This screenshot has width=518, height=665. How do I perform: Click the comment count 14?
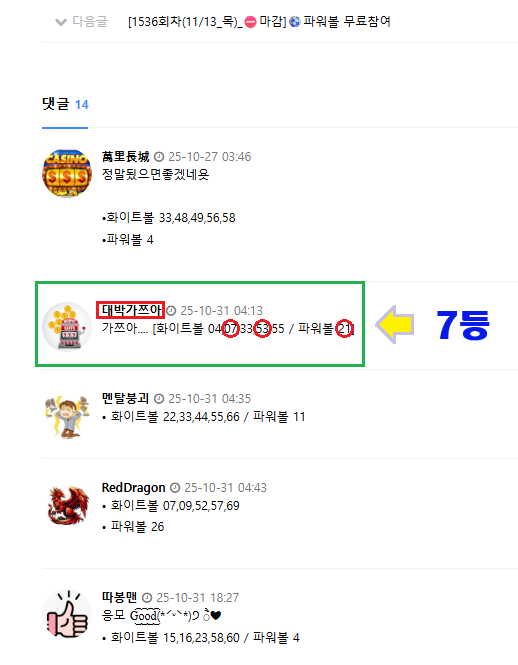coord(81,105)
